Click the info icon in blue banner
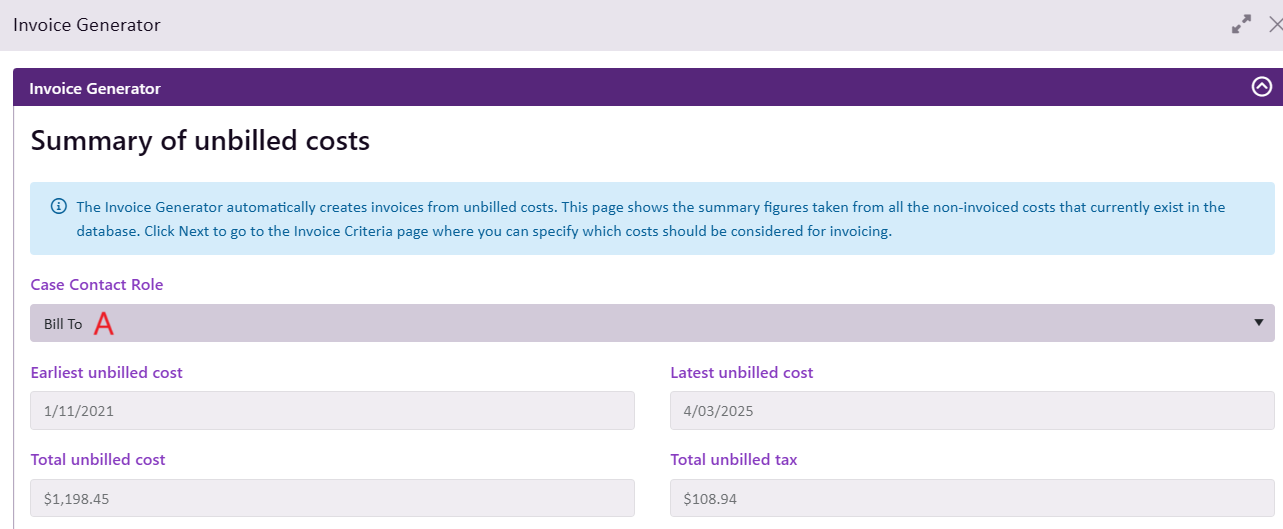The width and height of the screenshot is (1283, 529). 58,207
